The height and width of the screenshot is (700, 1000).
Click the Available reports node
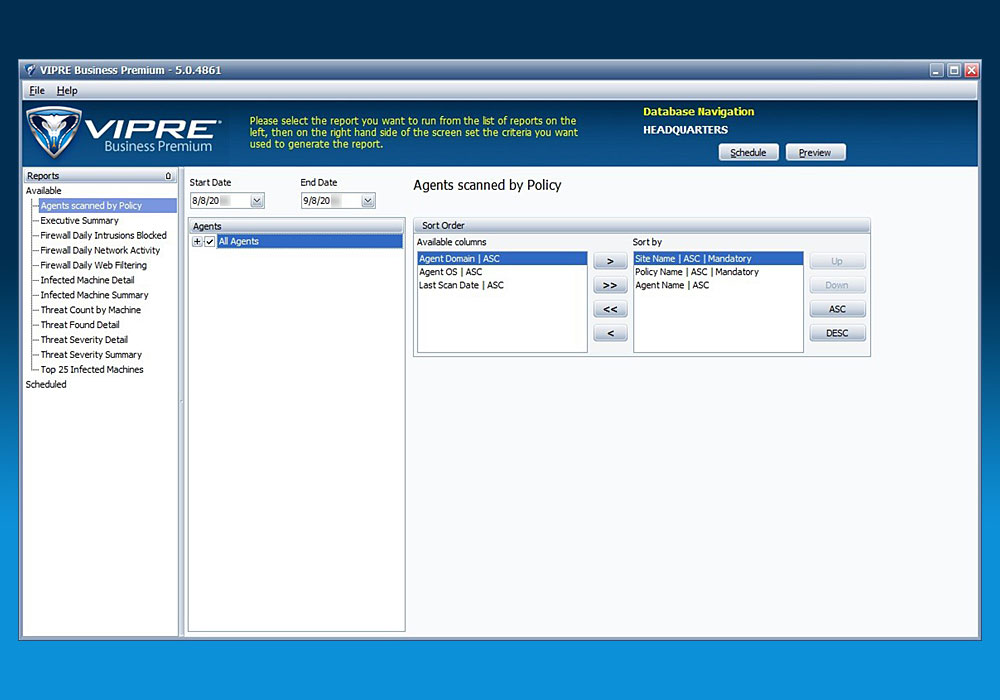(x=43, y=191)
